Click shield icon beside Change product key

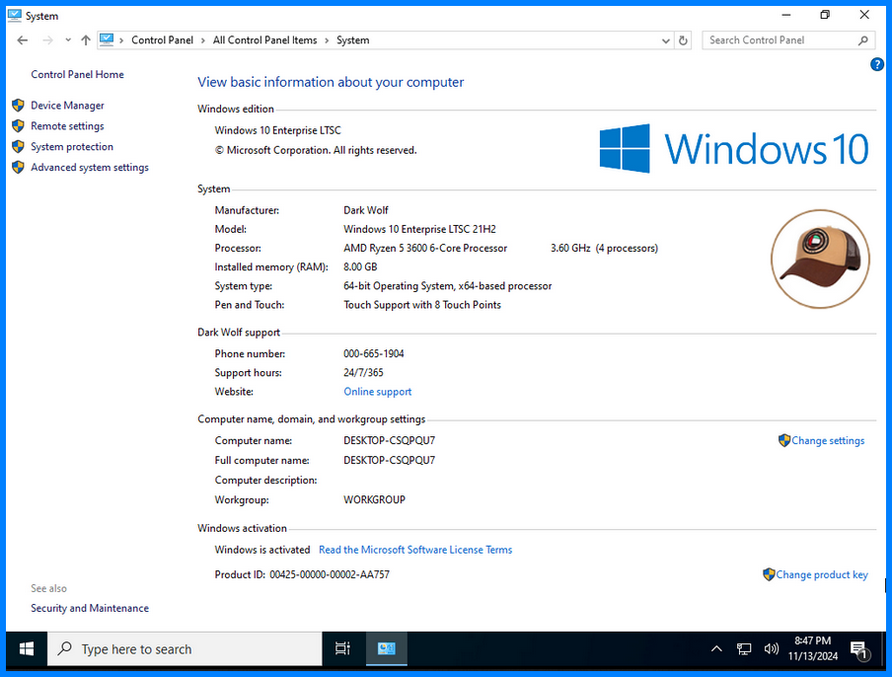pos(769,575)
